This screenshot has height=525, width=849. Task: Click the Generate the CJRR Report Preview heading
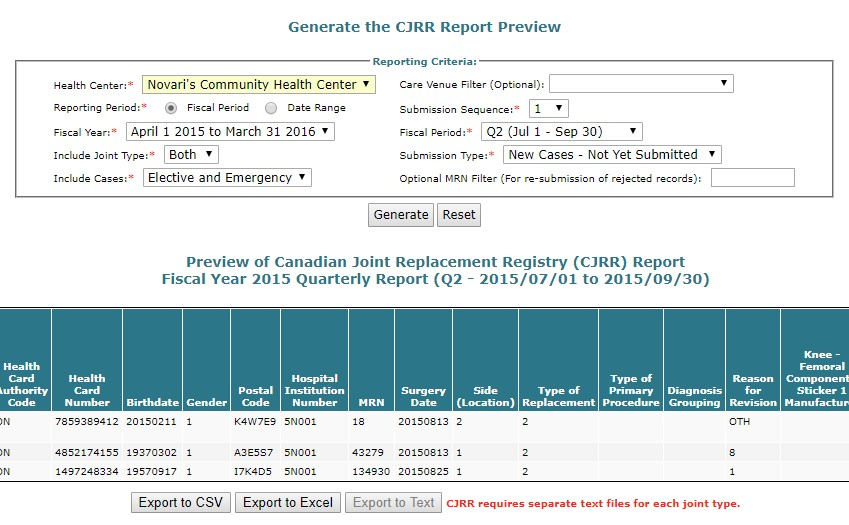[424, 27]
